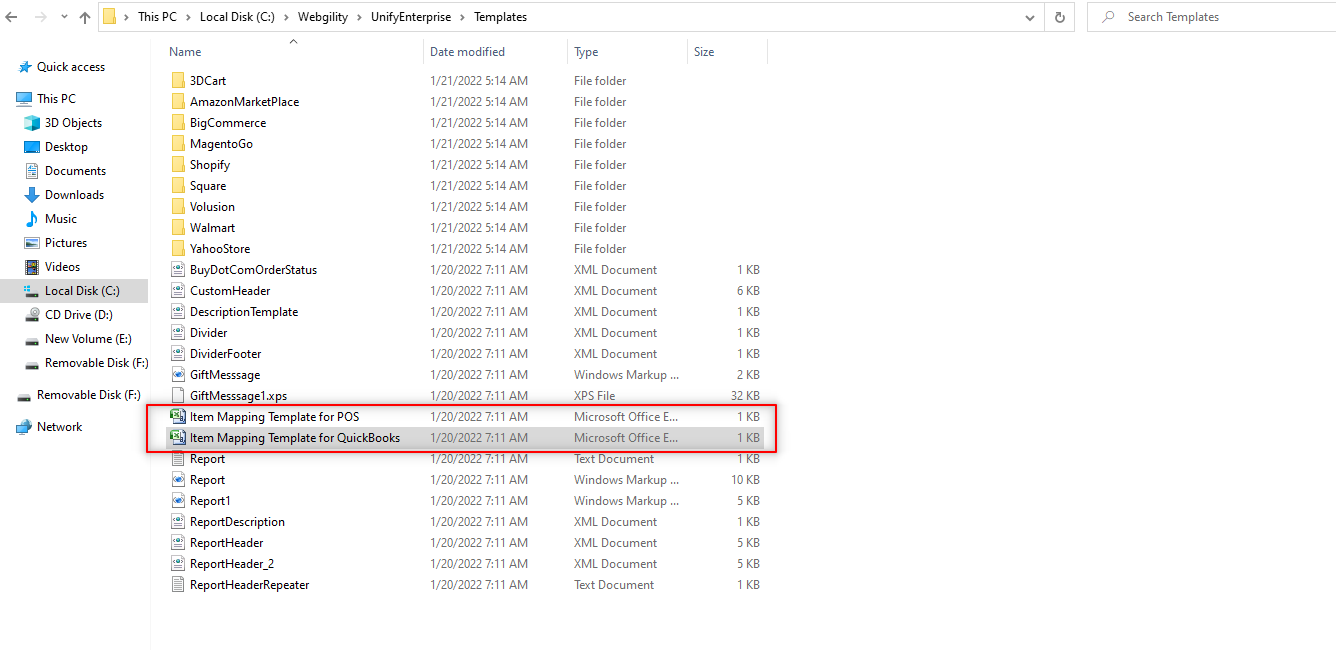
Task: Select This PC in the address breadcrumb
Action: point(157,17)
